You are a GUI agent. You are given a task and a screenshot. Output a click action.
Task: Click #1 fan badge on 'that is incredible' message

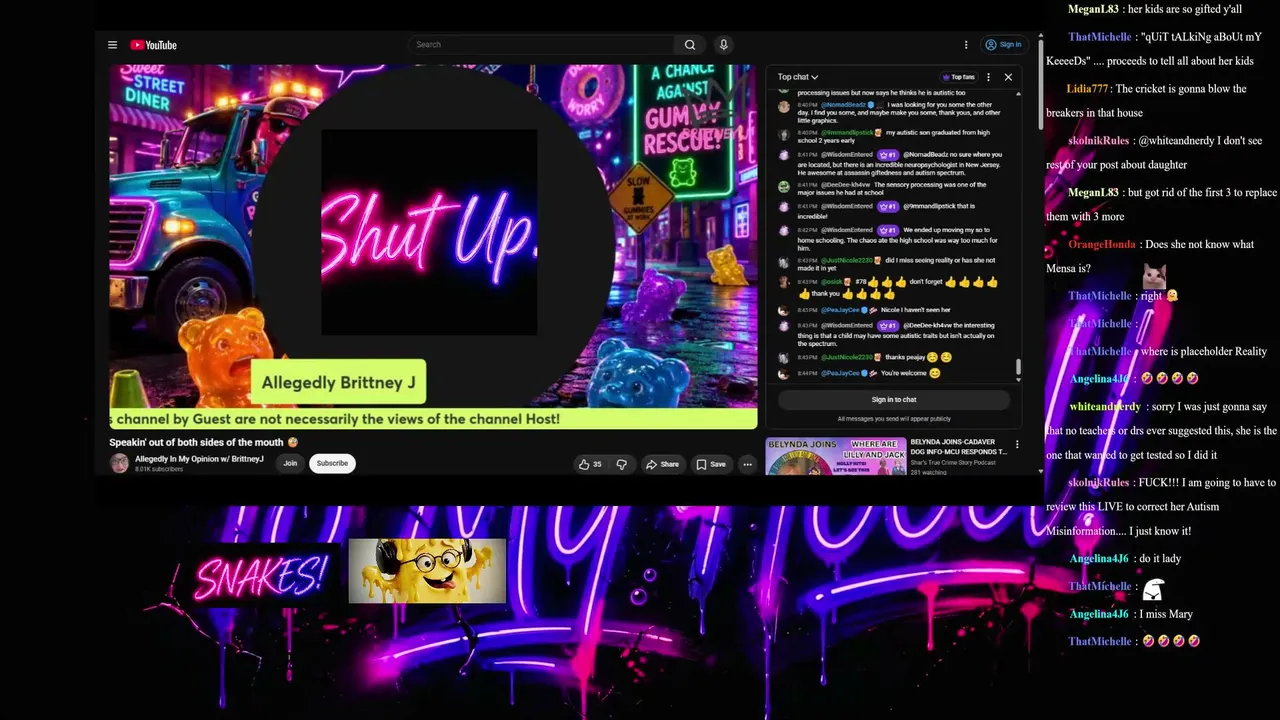tap(888, 206)
